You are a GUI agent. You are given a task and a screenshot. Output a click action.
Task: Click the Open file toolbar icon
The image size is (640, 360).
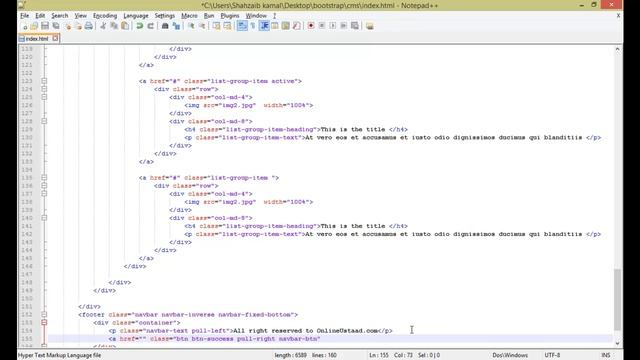coord(34,26)
